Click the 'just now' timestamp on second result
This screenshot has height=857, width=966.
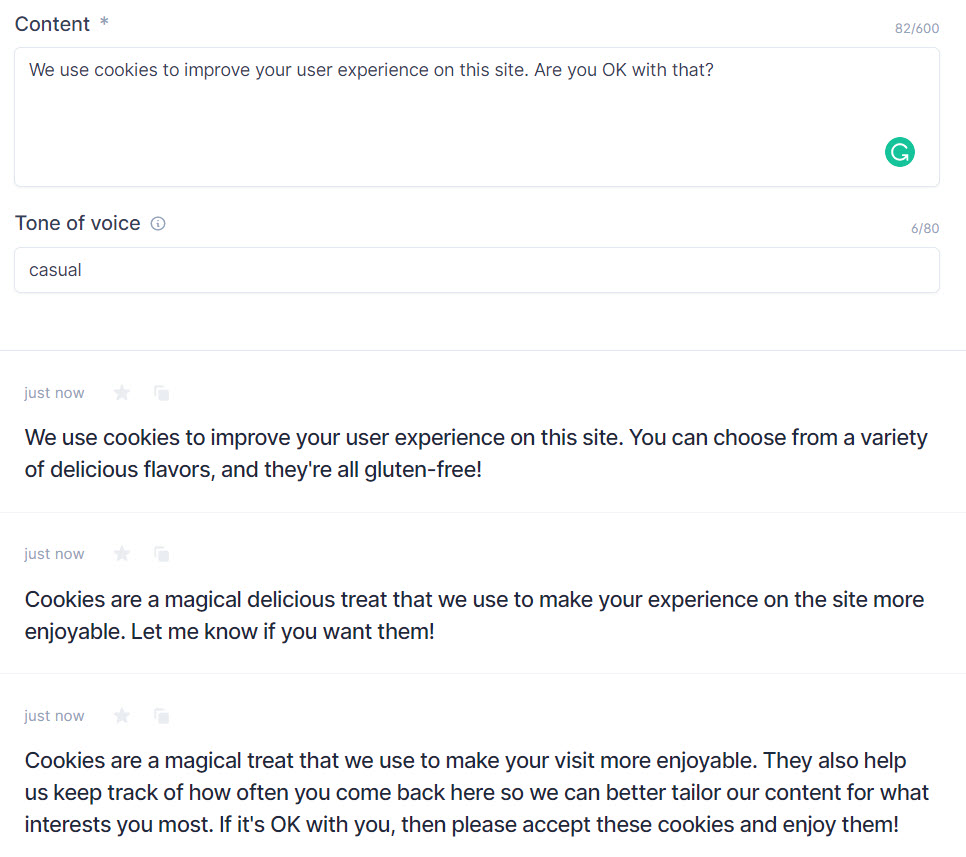pos(54,554)
